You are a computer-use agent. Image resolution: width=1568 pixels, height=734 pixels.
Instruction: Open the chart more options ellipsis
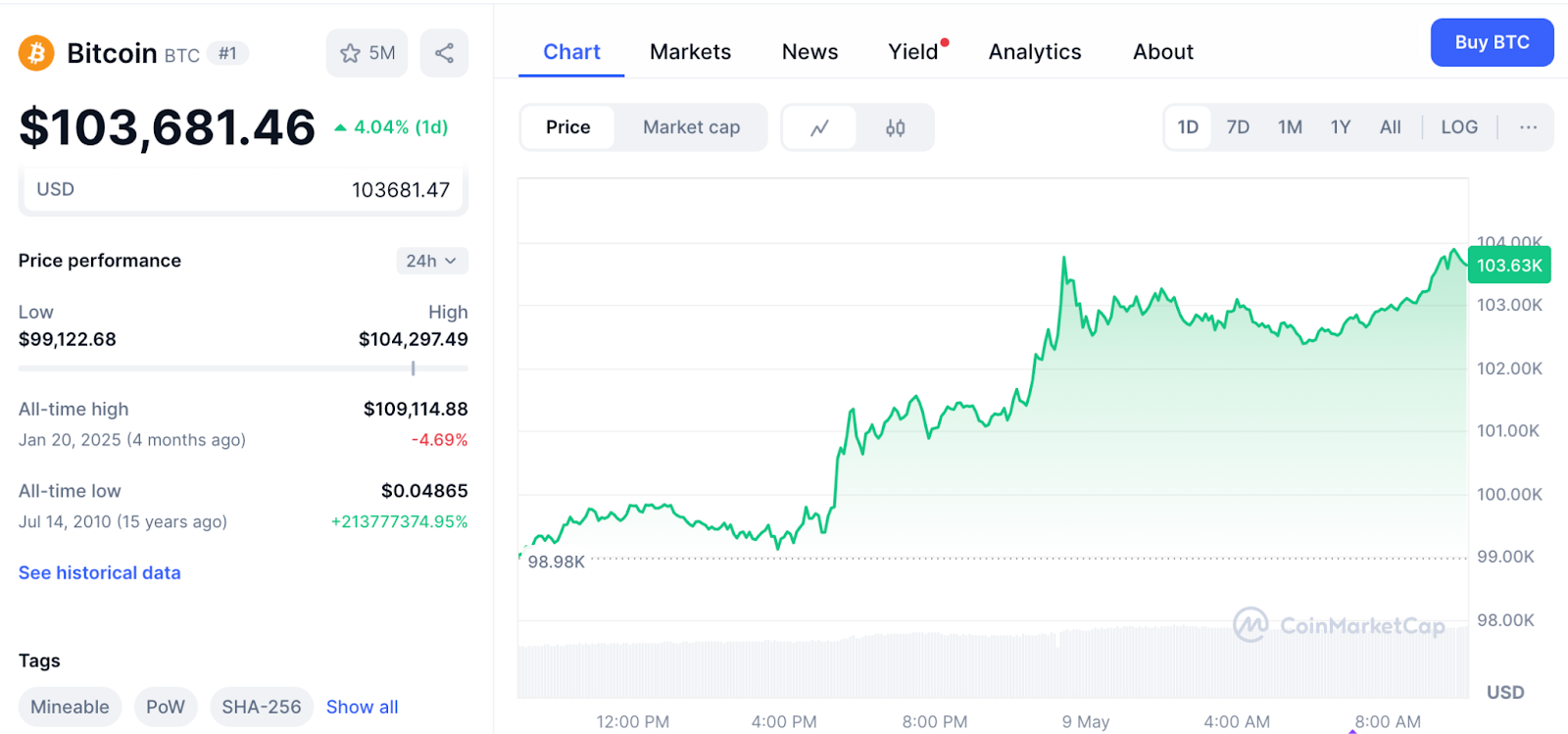1528,127
